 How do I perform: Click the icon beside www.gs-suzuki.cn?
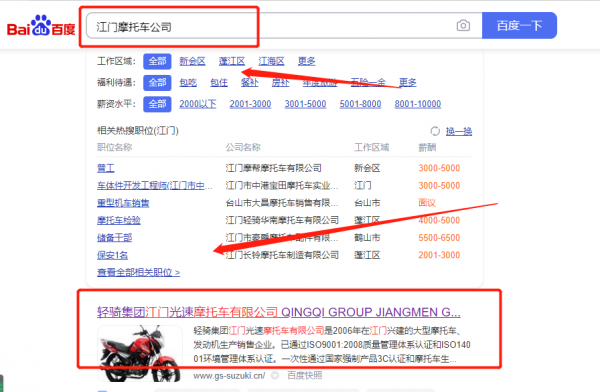[275, 376]
